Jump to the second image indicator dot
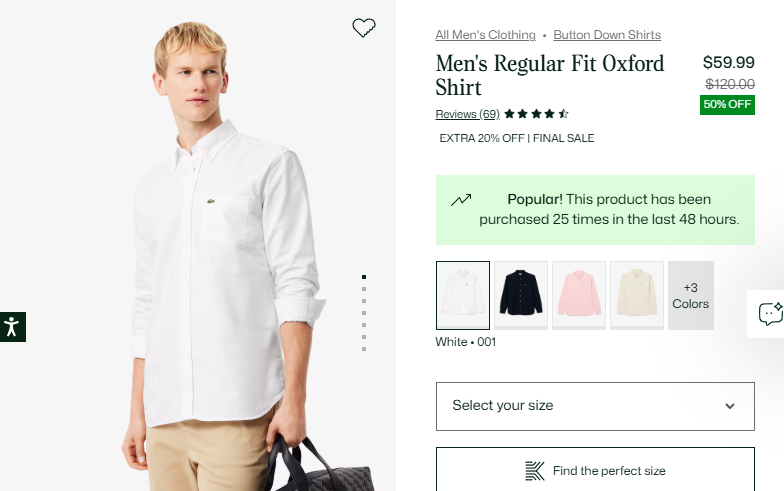Screen dimensions: 784x491 tap(364, 289)
